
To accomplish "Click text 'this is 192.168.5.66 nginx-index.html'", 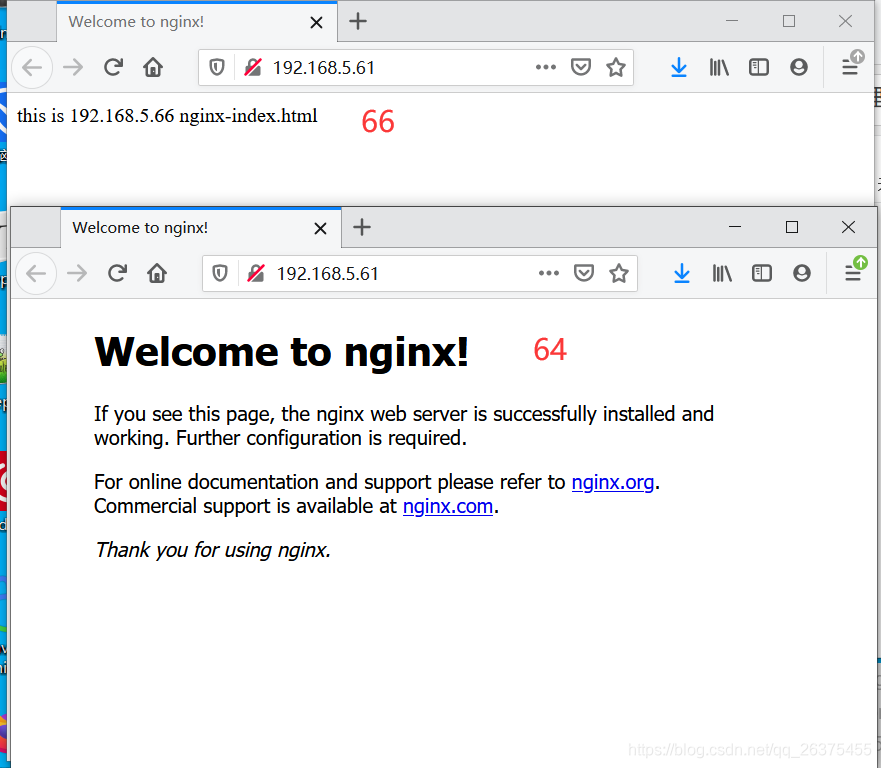I will pos(167,116).
